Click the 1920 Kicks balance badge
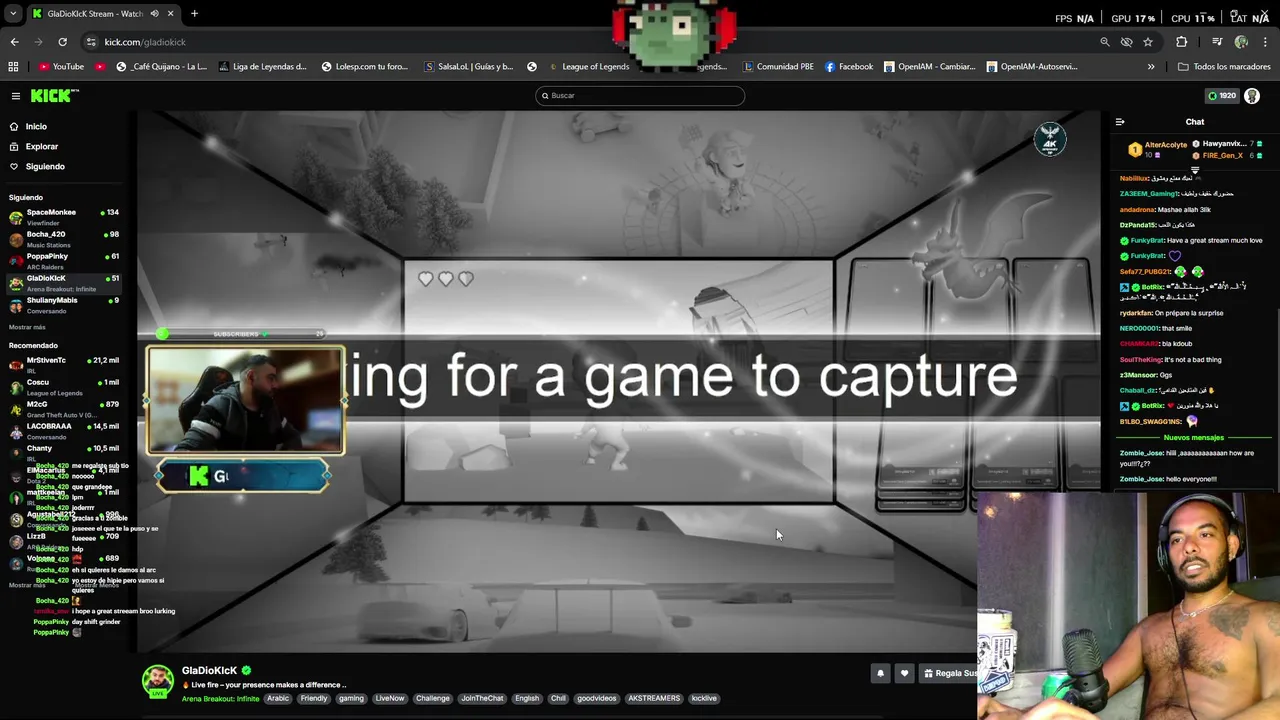Viewport: 1280px width, 720px height. point(1222,96)
